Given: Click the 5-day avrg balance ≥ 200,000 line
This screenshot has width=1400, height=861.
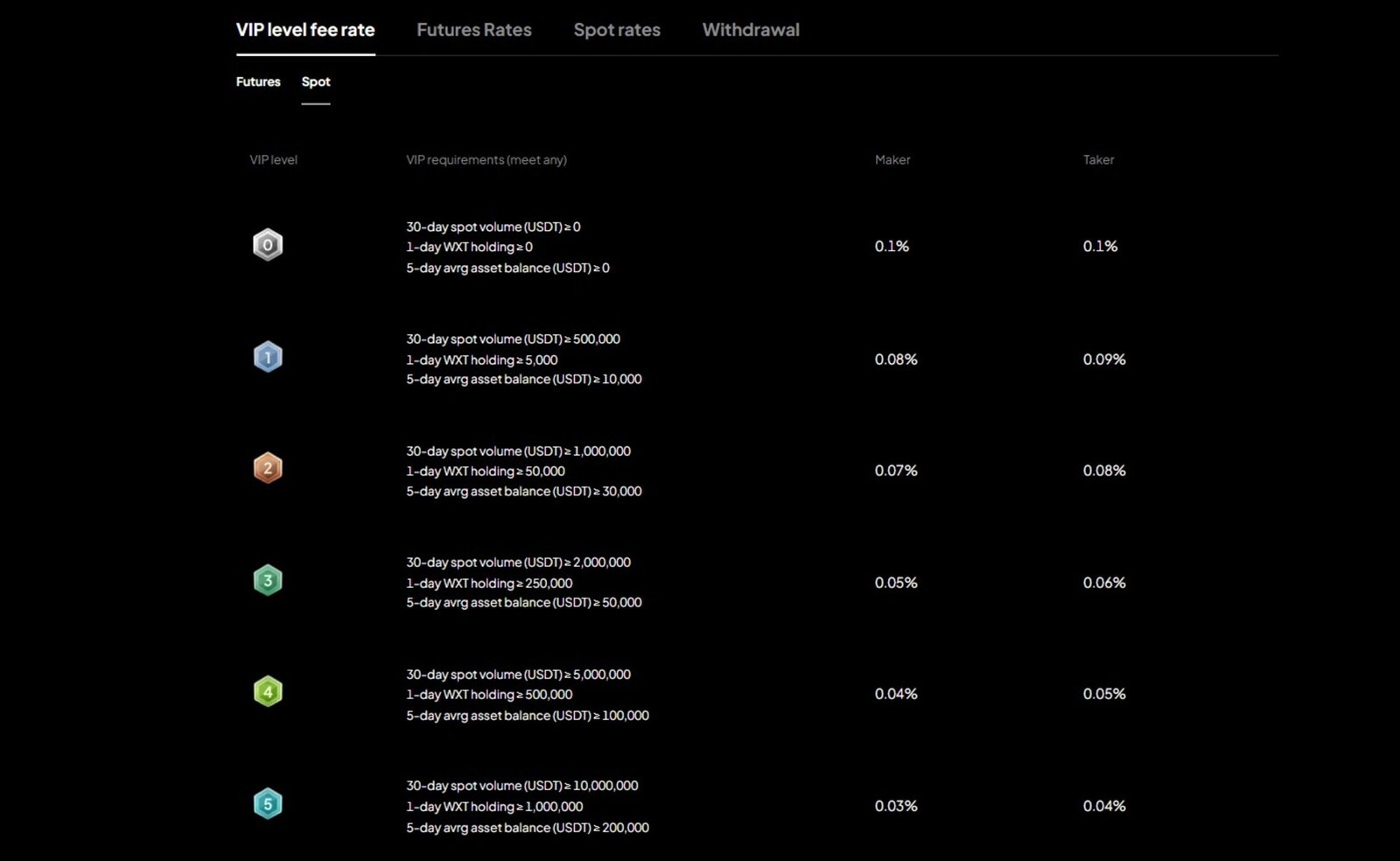Looking at the screenshot, I should 528,828.
